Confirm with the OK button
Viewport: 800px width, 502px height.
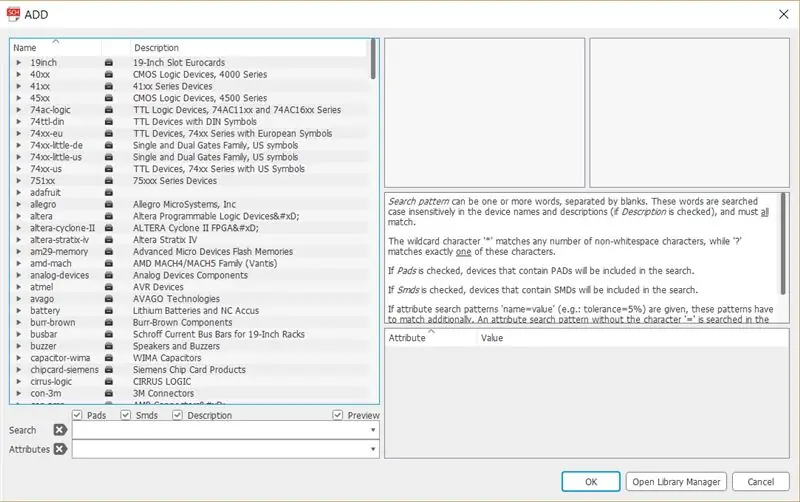tap(591, 482)
